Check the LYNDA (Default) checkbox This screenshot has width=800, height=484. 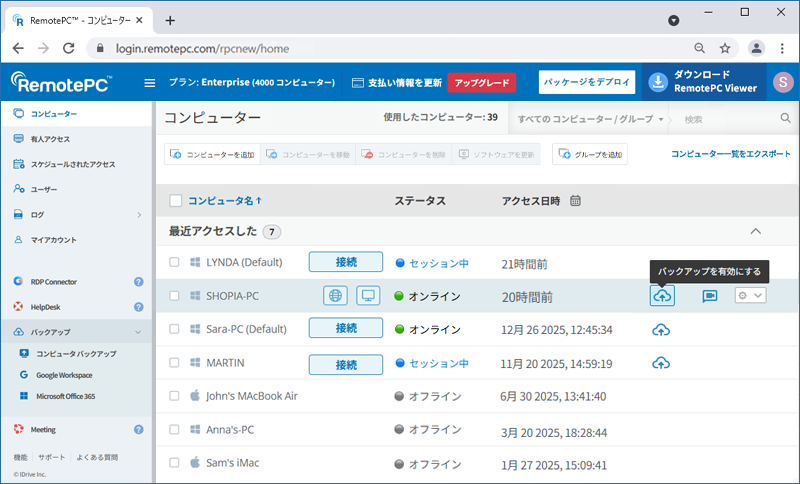click(174, 262)
